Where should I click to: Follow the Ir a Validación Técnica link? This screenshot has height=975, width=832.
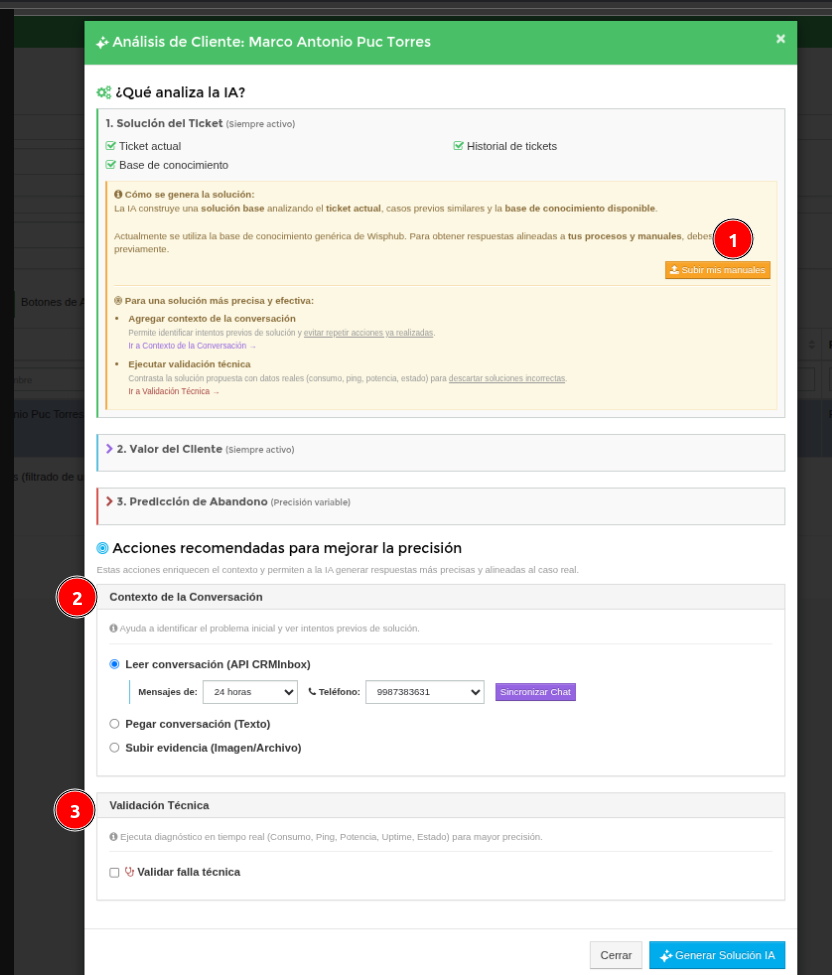point(173,392)
